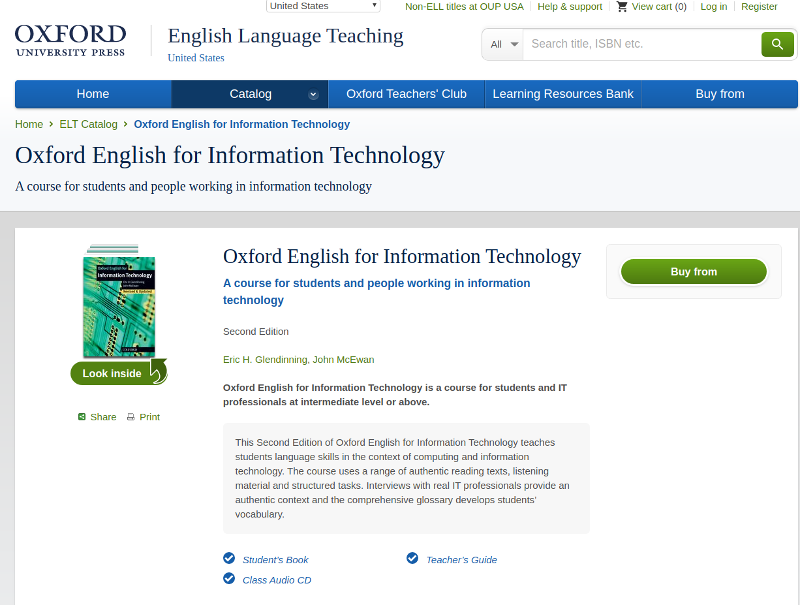The width and height of the screenshot is (800, 605).
Task: Click the Print icon below the book cover
Action: click(131, 417)
